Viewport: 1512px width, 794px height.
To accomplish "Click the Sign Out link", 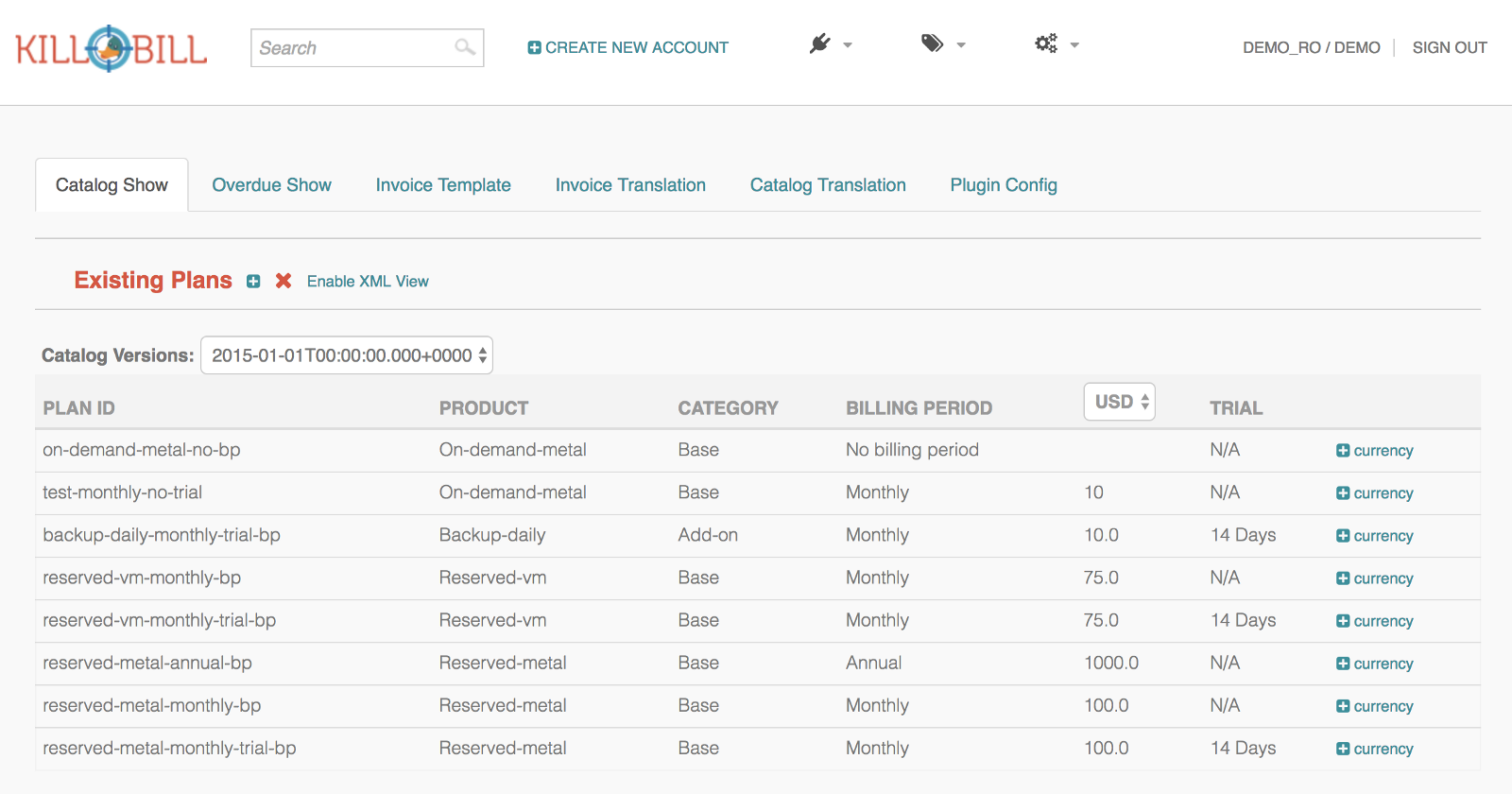I will [x=1450, y=47].
